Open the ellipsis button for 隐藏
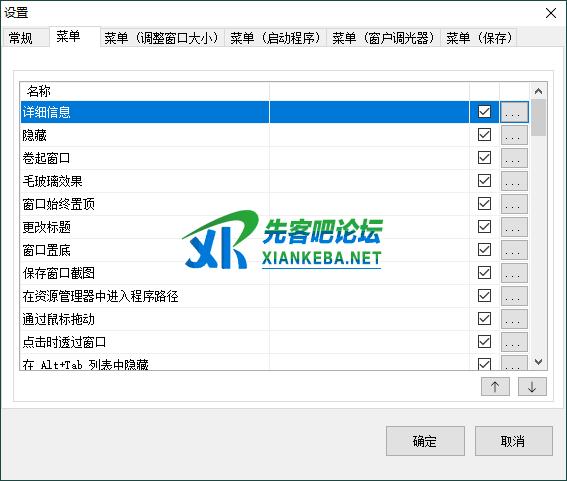The width and height of the screenshot is (567, 481). (514, 135)
